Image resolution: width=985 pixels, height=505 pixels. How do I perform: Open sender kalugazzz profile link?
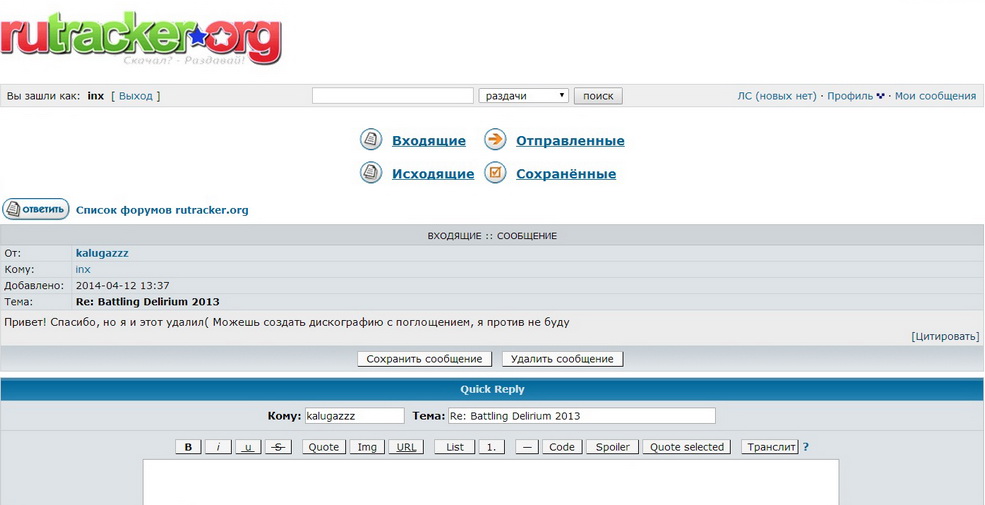click(102, 253)
